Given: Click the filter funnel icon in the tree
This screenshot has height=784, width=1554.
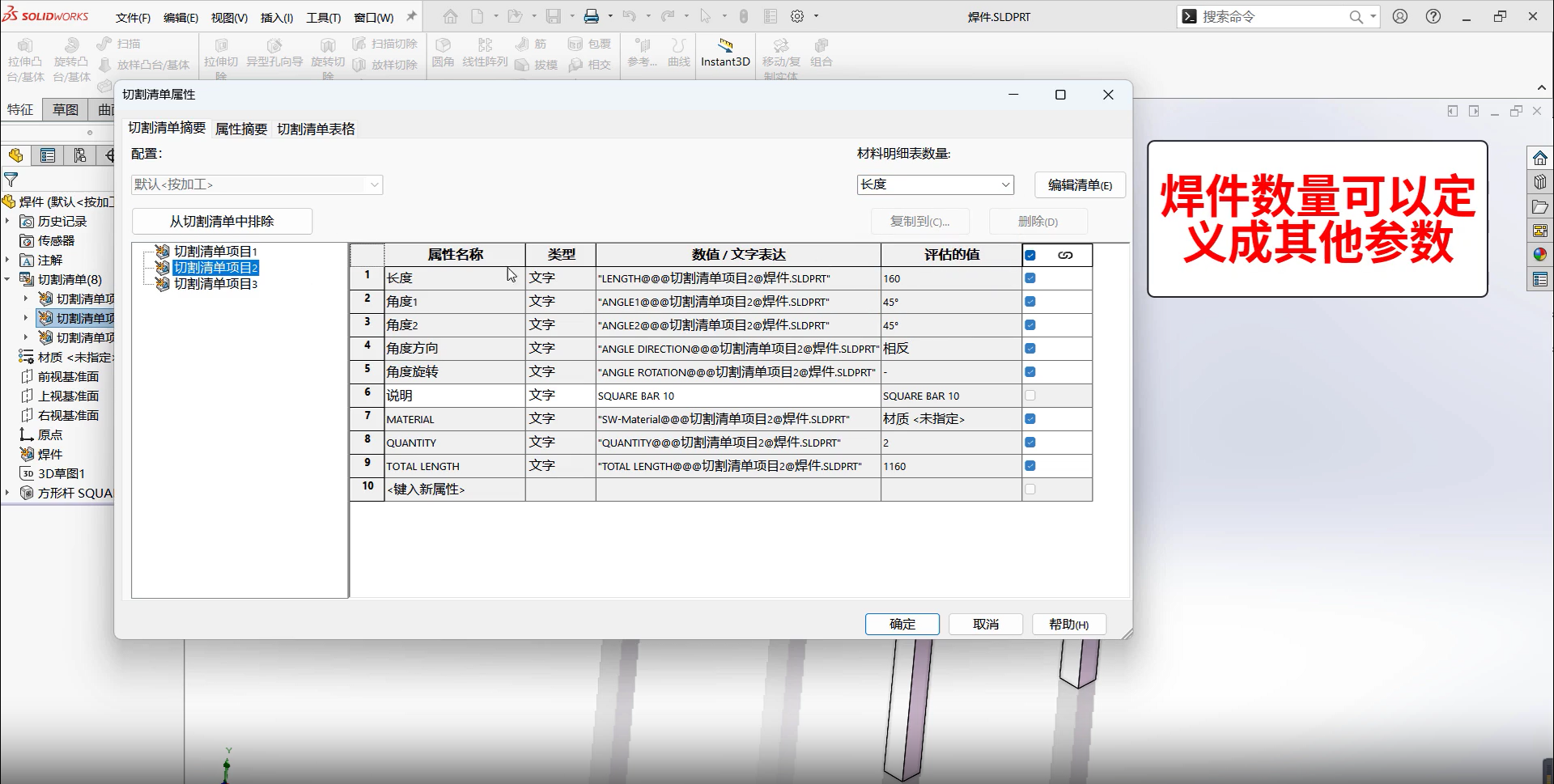Looking at the screenshot, I should tap(11, 180).
